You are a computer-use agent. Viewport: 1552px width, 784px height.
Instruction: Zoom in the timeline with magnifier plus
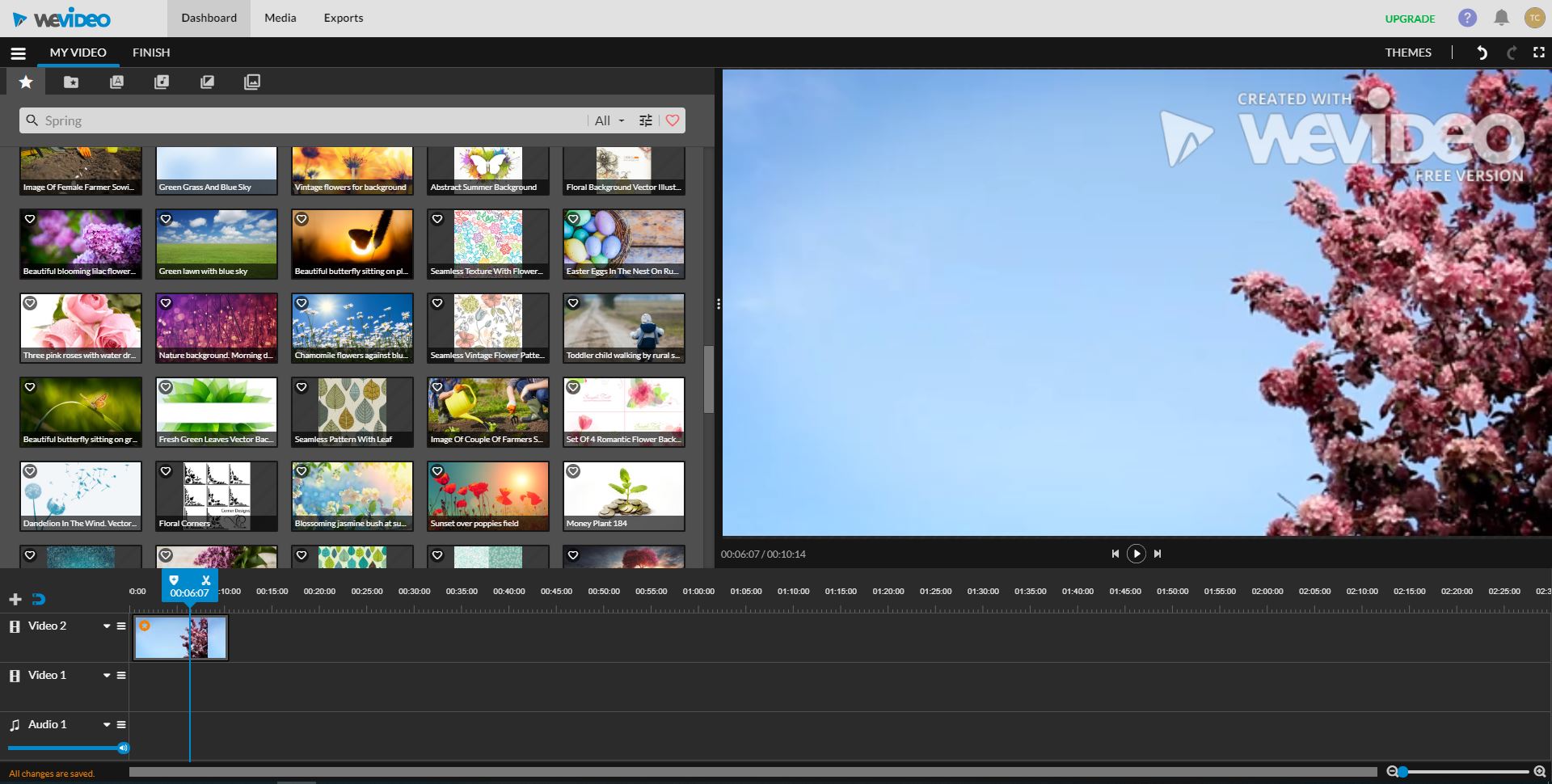1539,772
